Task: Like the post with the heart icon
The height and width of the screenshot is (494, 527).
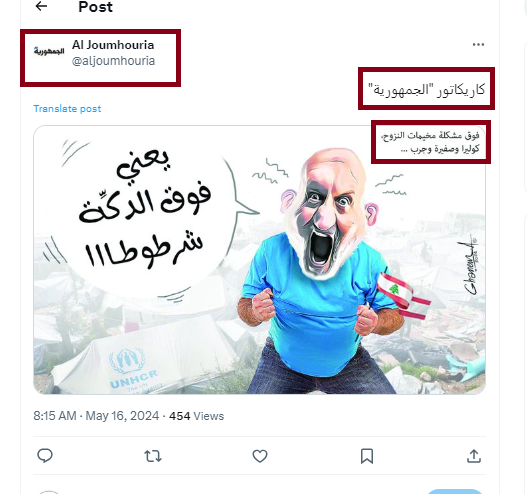Action: click(260, 456)
